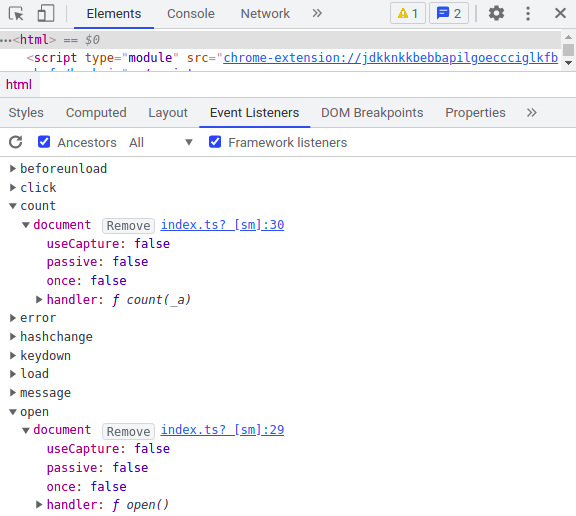Remove the open document listener
Viewport: 576px width, 516px height.
pos(129,431)
